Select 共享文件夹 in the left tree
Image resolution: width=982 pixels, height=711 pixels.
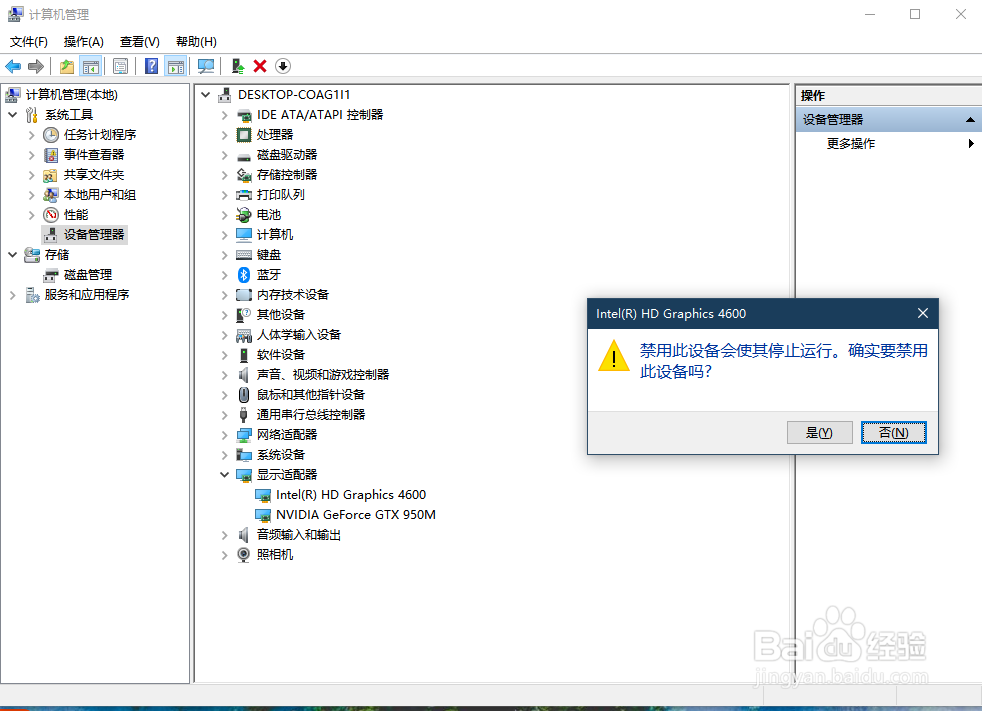[94, 175]
